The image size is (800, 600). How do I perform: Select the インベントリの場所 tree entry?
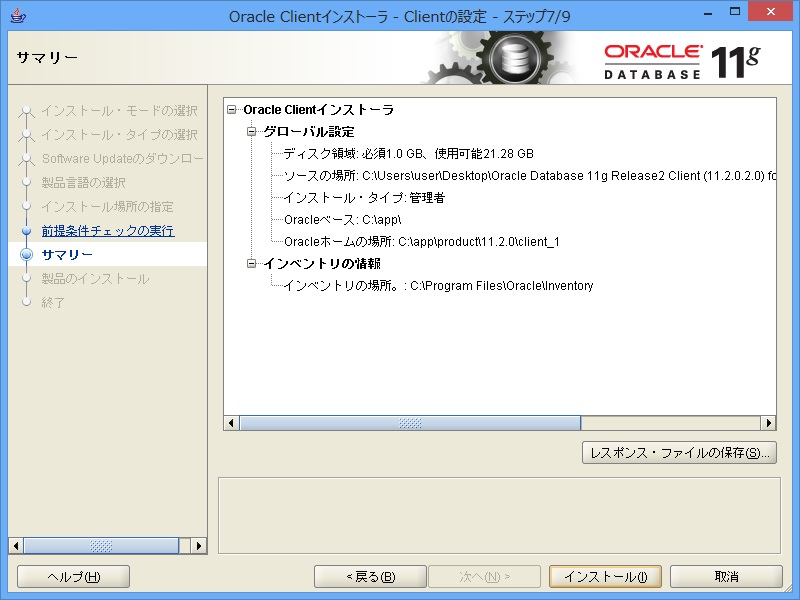pyautogui.click(x=438, y=286)
